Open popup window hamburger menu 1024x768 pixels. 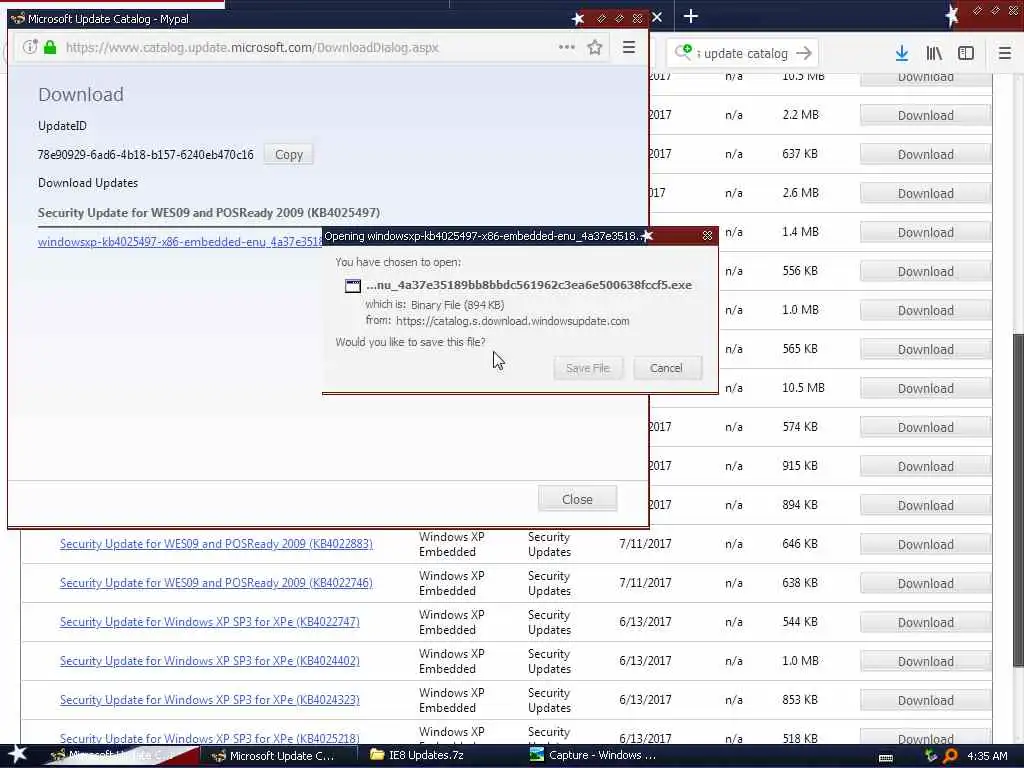point(629,47)
